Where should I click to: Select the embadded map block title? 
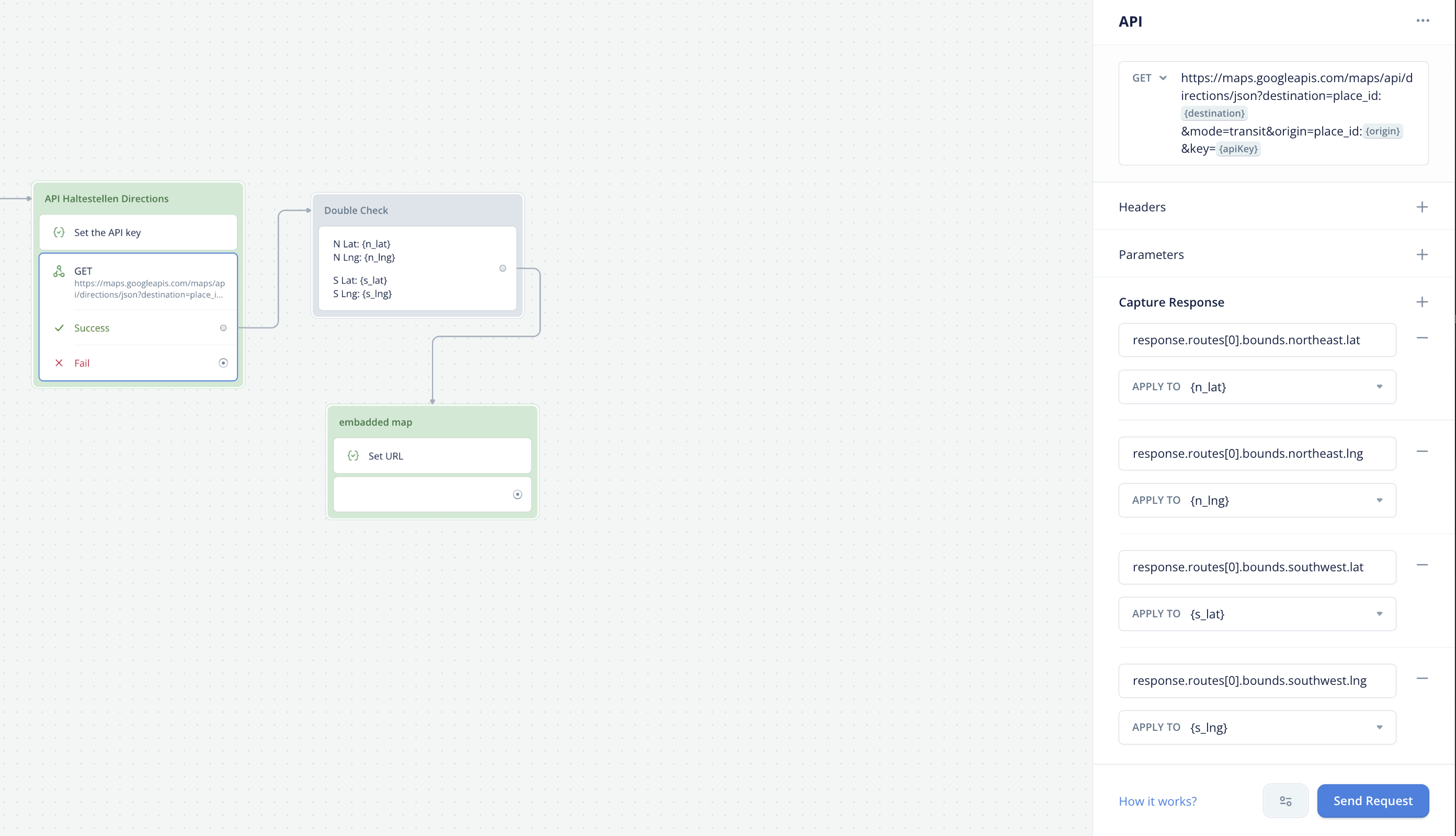point(376,422)
